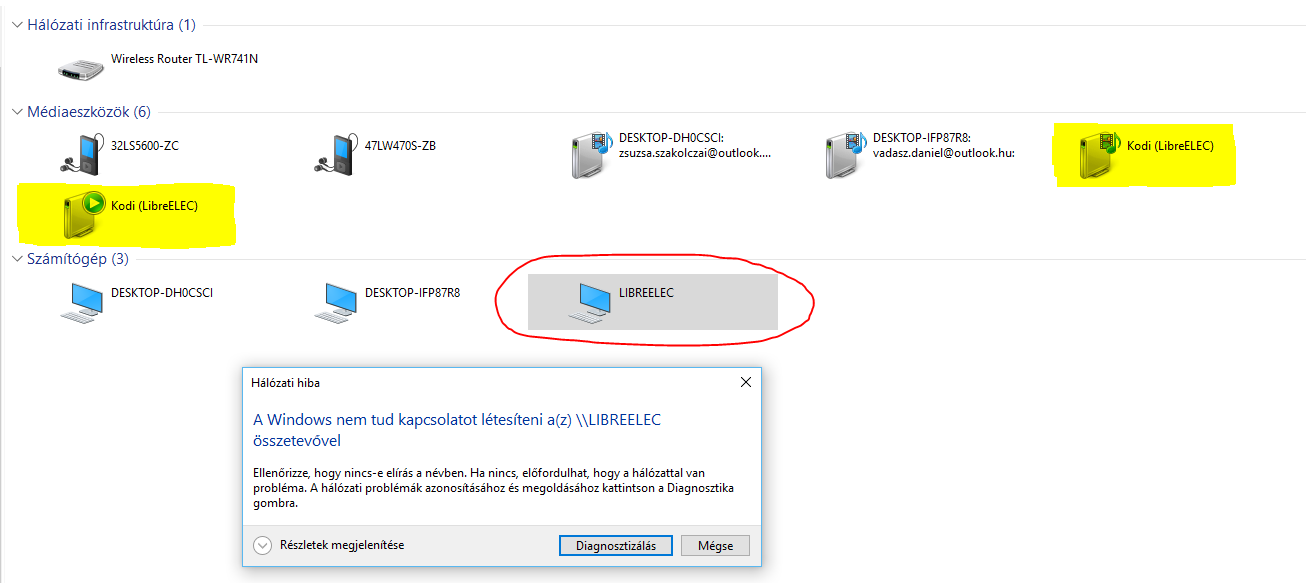Collapse the Médiaeszközök group chevron
1306x583 pixels.
pos(15,112)
